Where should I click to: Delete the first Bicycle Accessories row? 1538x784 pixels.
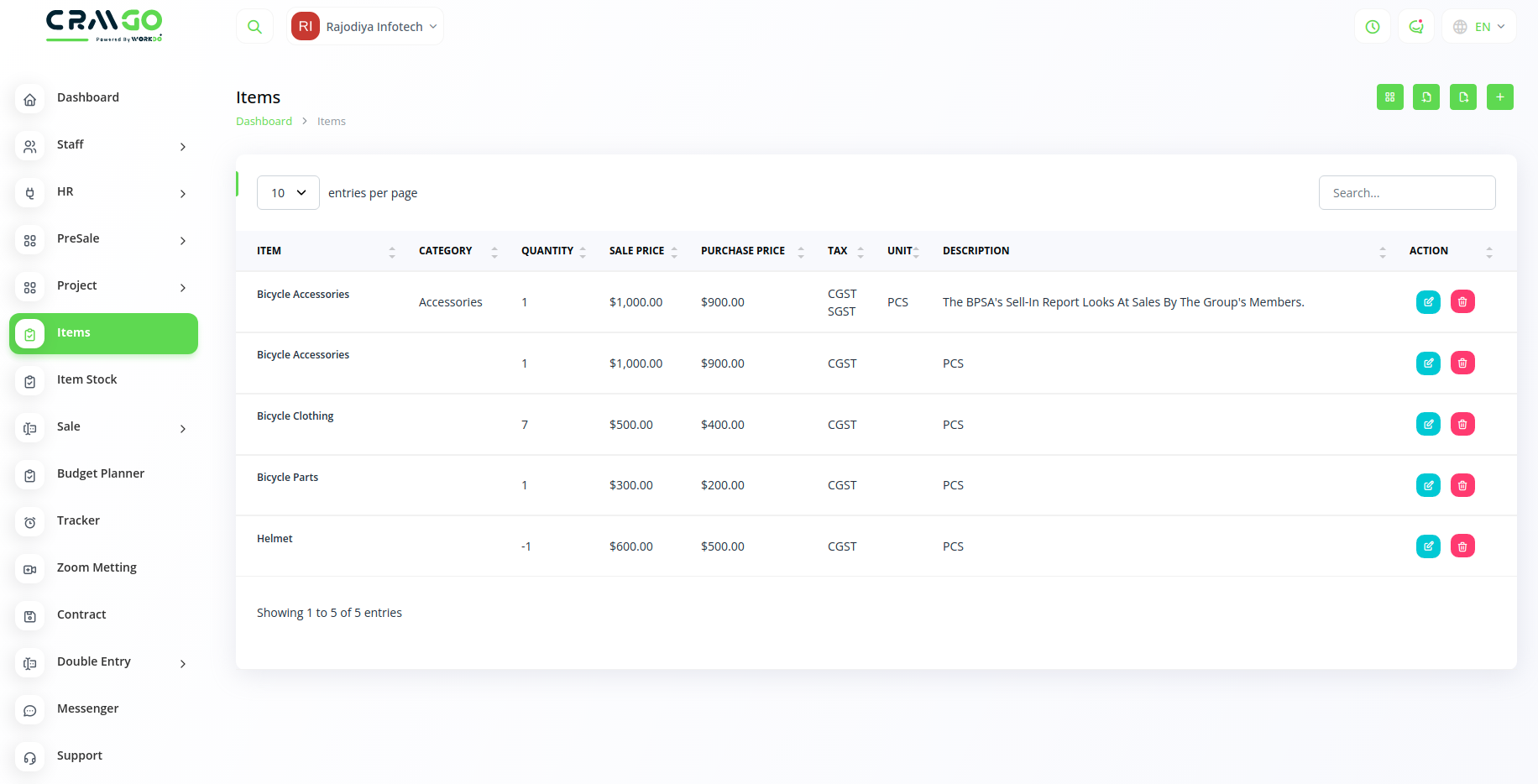[x=1462, y=302]
